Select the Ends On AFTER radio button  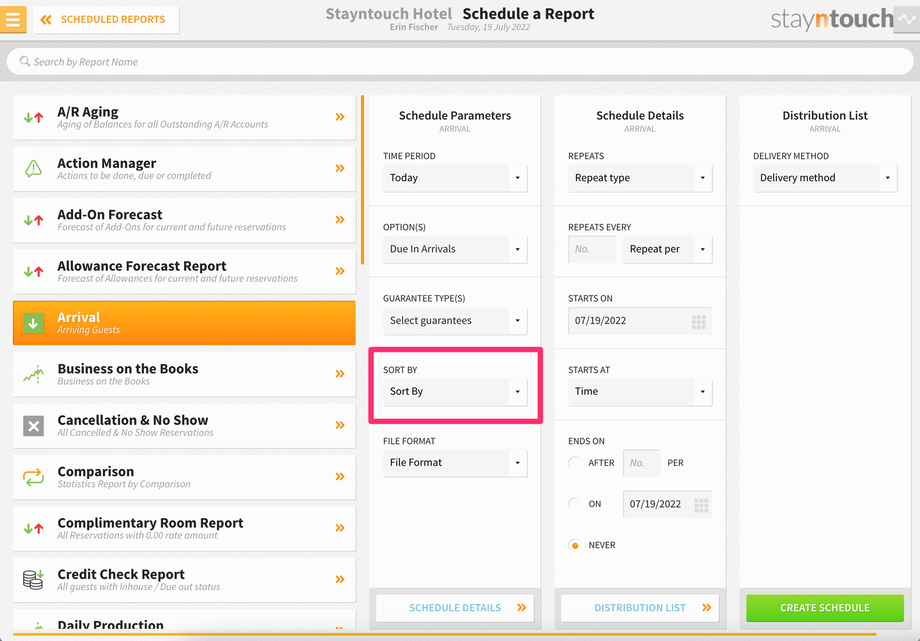pyautogui.click(x=575, y=463)
